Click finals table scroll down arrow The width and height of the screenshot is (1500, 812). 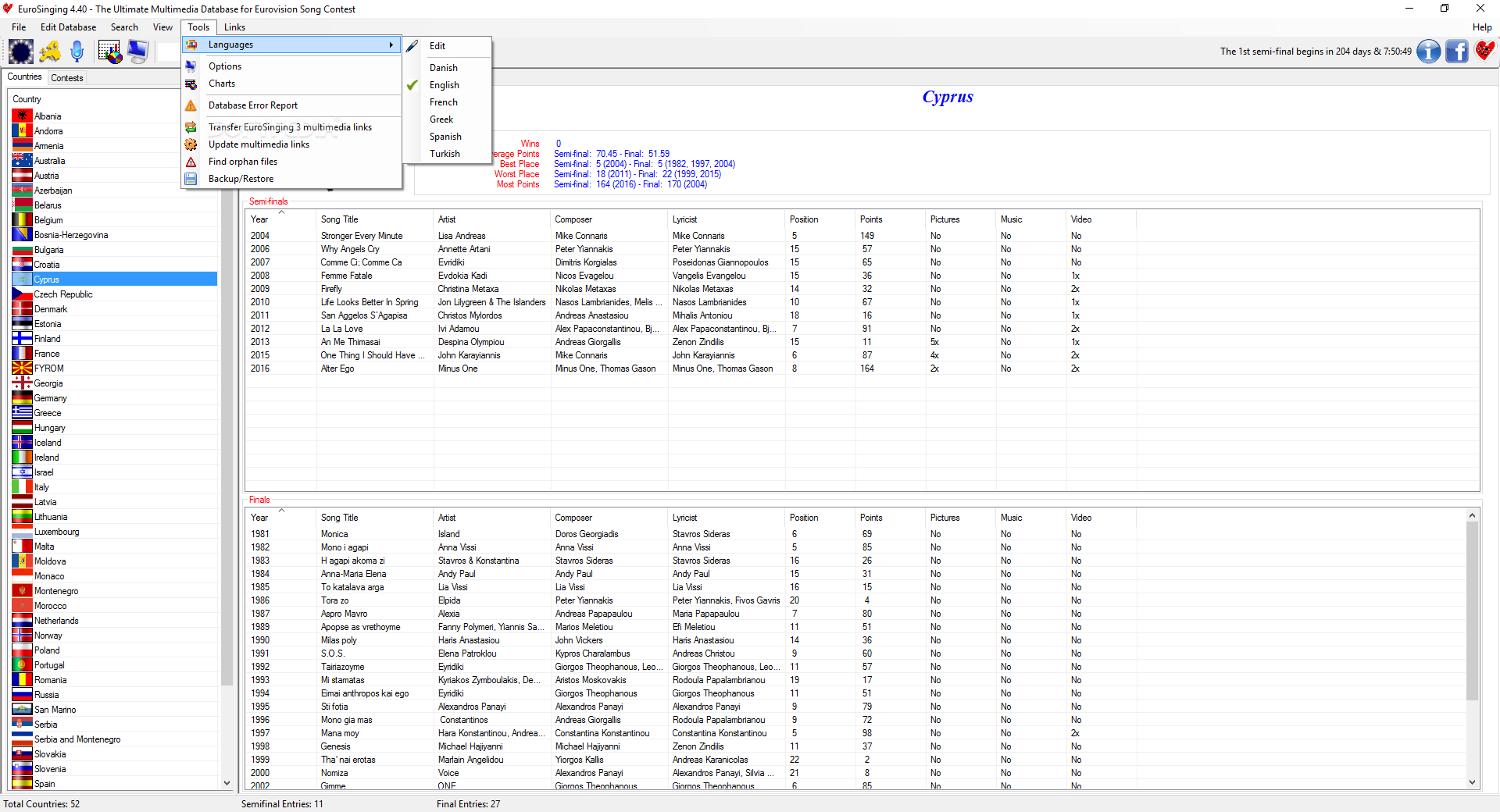(1472, 782)
